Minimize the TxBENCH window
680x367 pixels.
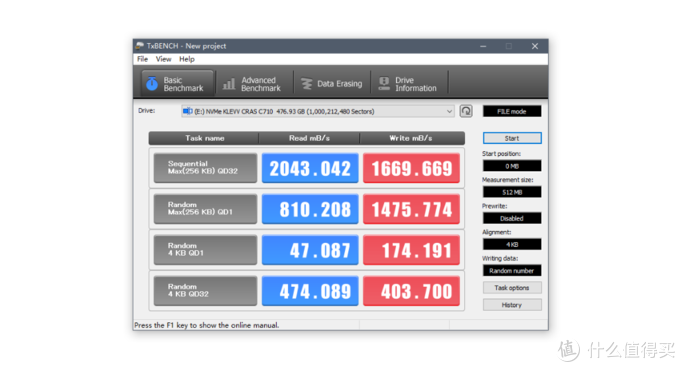483,46
